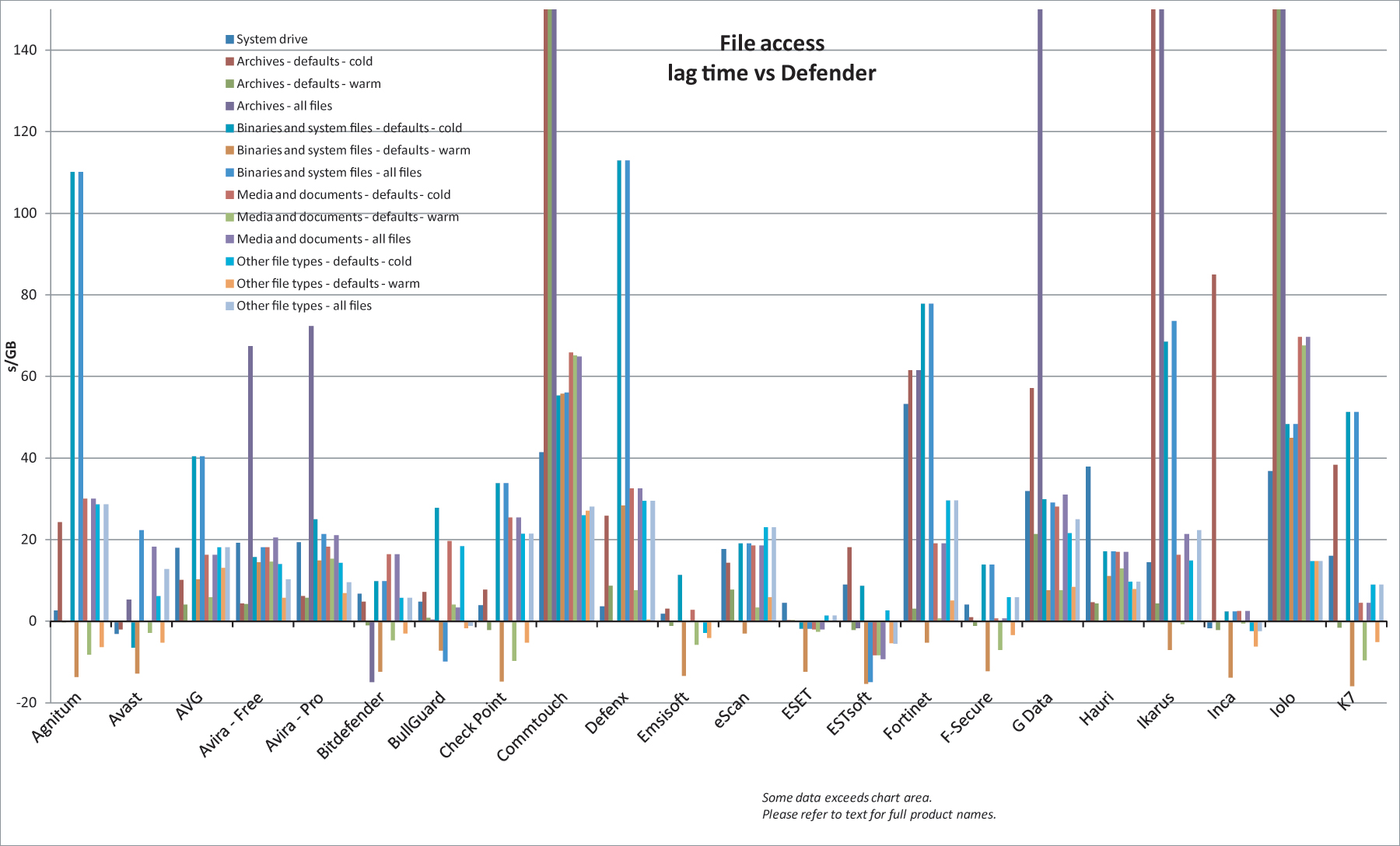
Task: Click the Fortinet x-axis label
Action: click(908, 715)
